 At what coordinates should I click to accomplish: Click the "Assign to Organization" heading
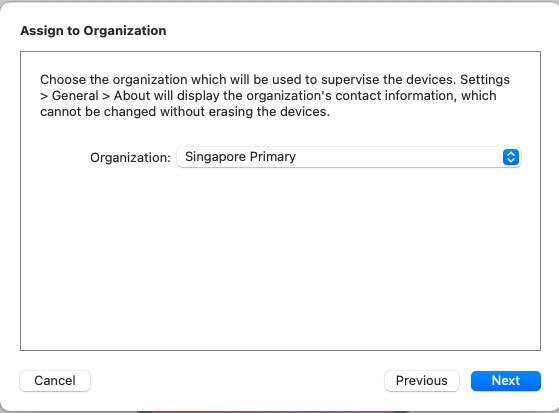click(93, 31)
